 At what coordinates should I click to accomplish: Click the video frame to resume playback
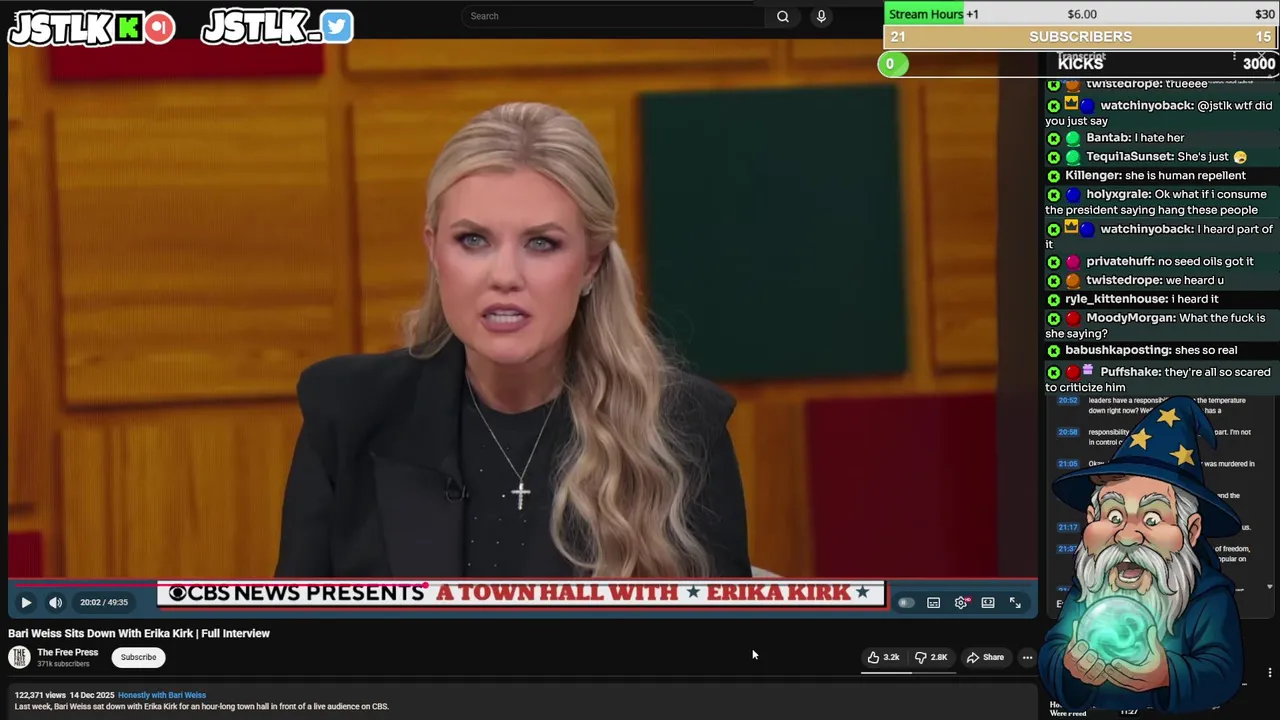pos(523,310)
